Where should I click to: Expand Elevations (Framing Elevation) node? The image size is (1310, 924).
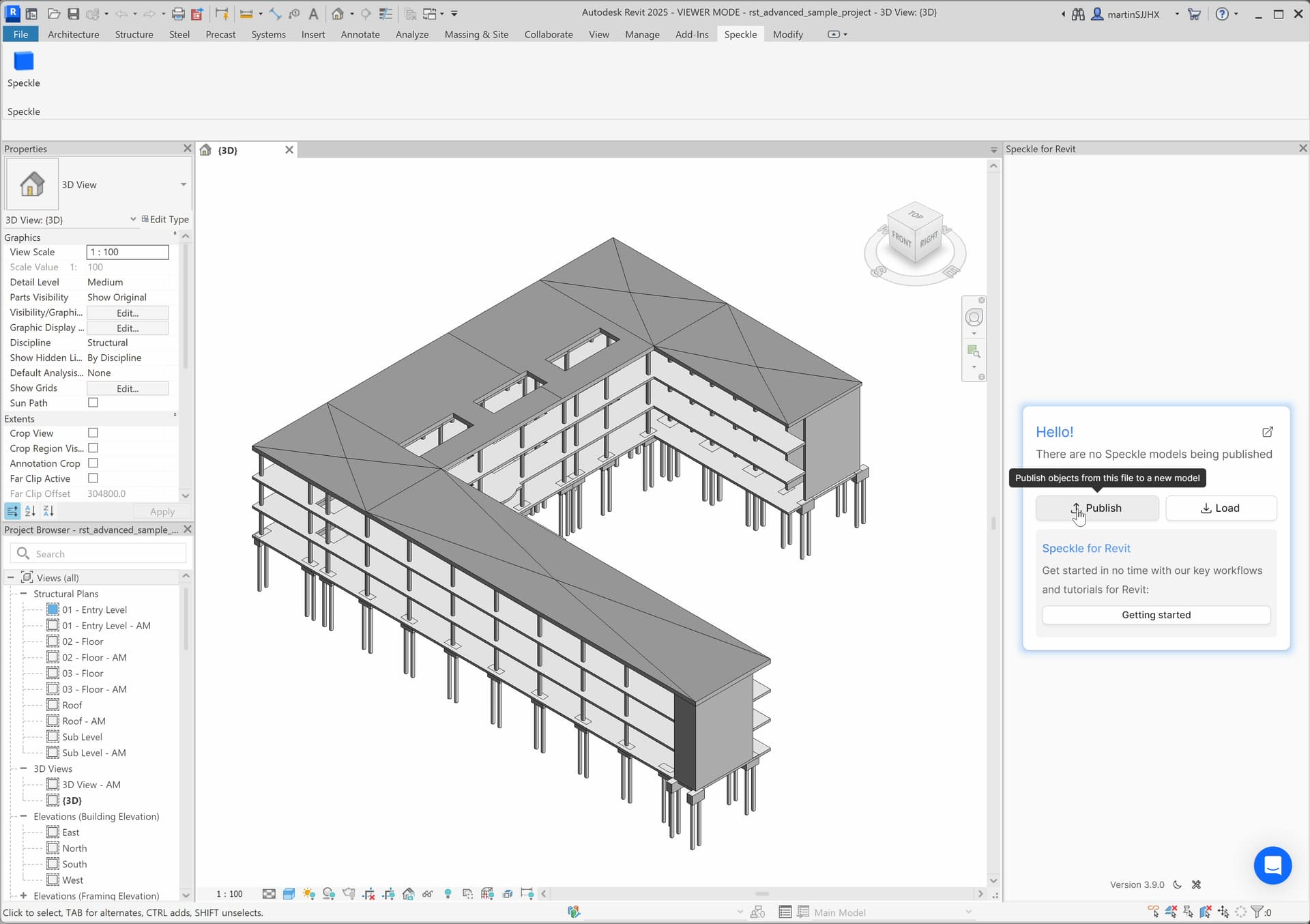tap(24, 896)
